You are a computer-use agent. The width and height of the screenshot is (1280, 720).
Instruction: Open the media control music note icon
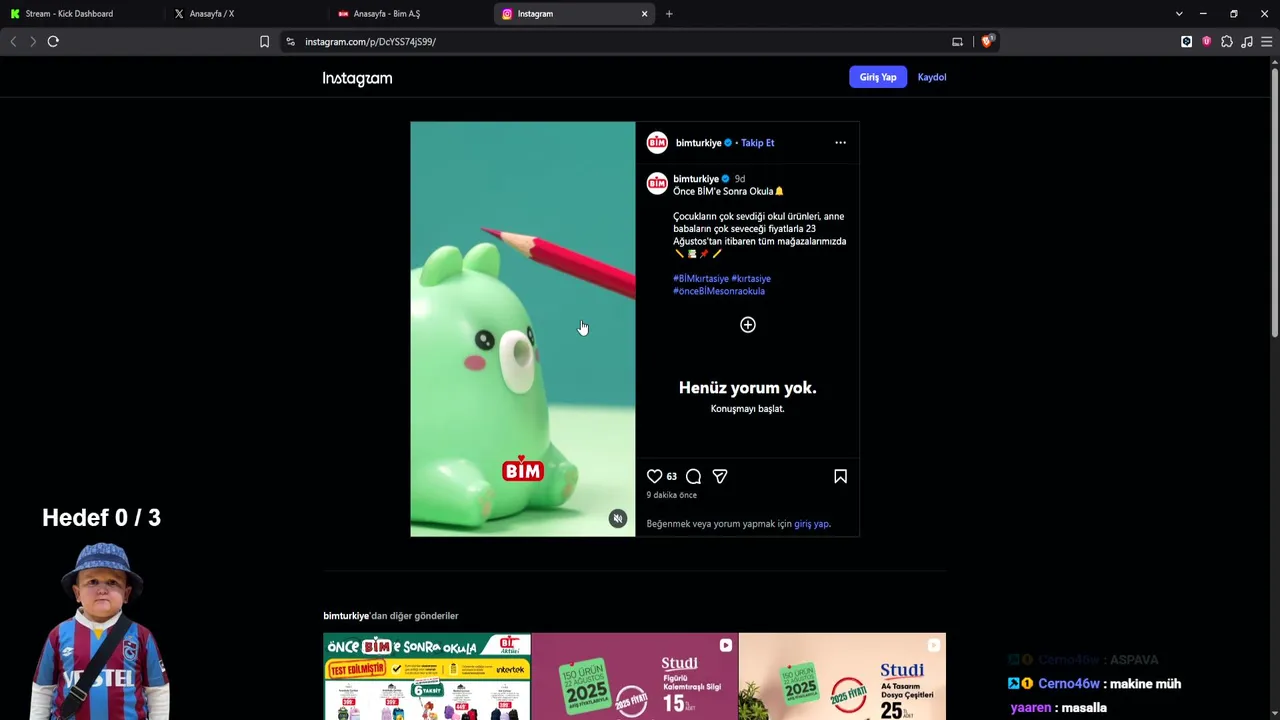pyautogui.click(x=1247, y=42)
